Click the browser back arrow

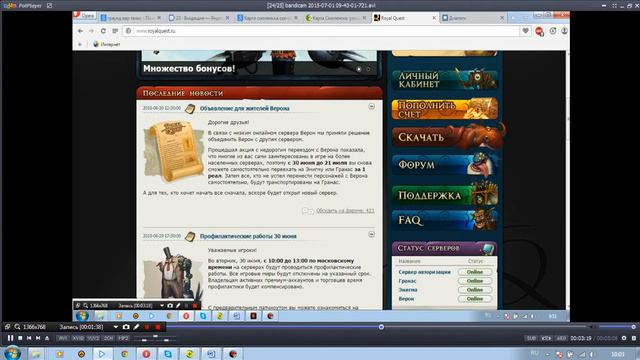tap(80, 31)
